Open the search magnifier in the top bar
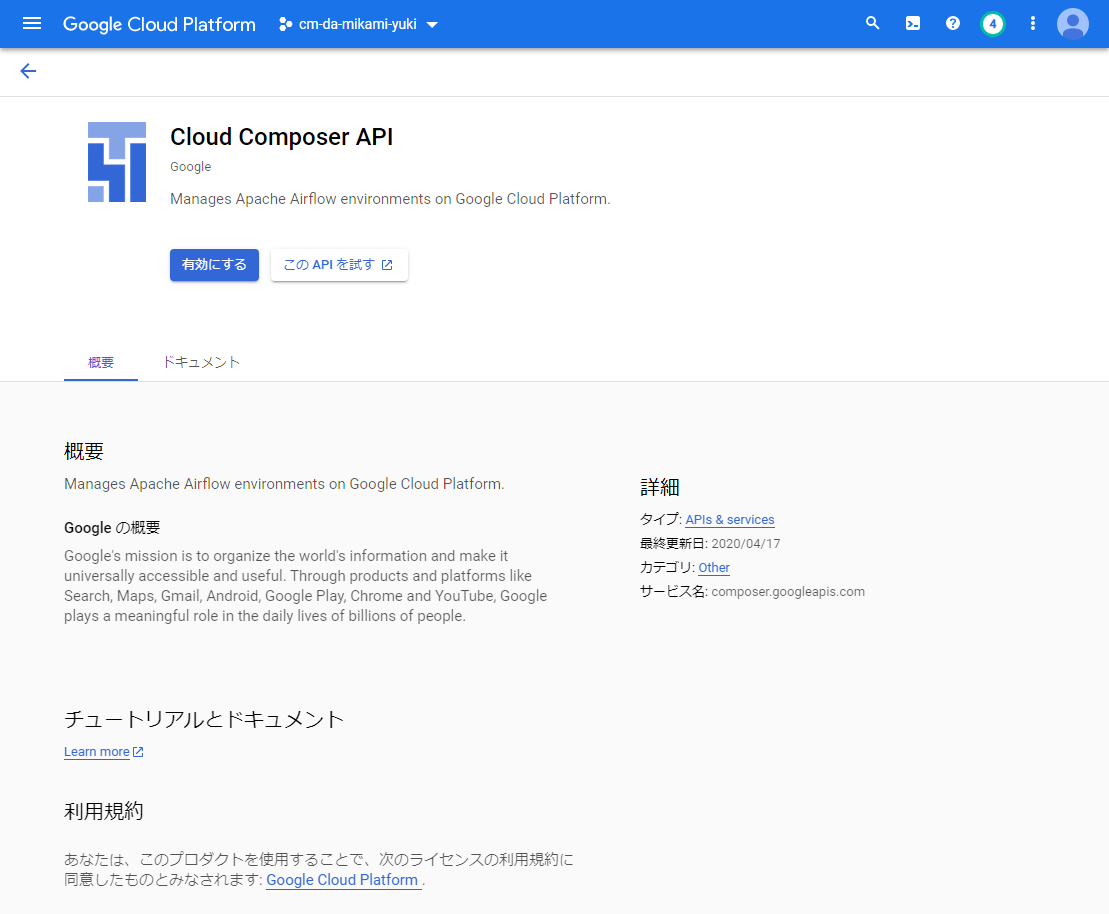Image resolution: width=1109 pixels, height=914 pixels. [x=872, y=23]
